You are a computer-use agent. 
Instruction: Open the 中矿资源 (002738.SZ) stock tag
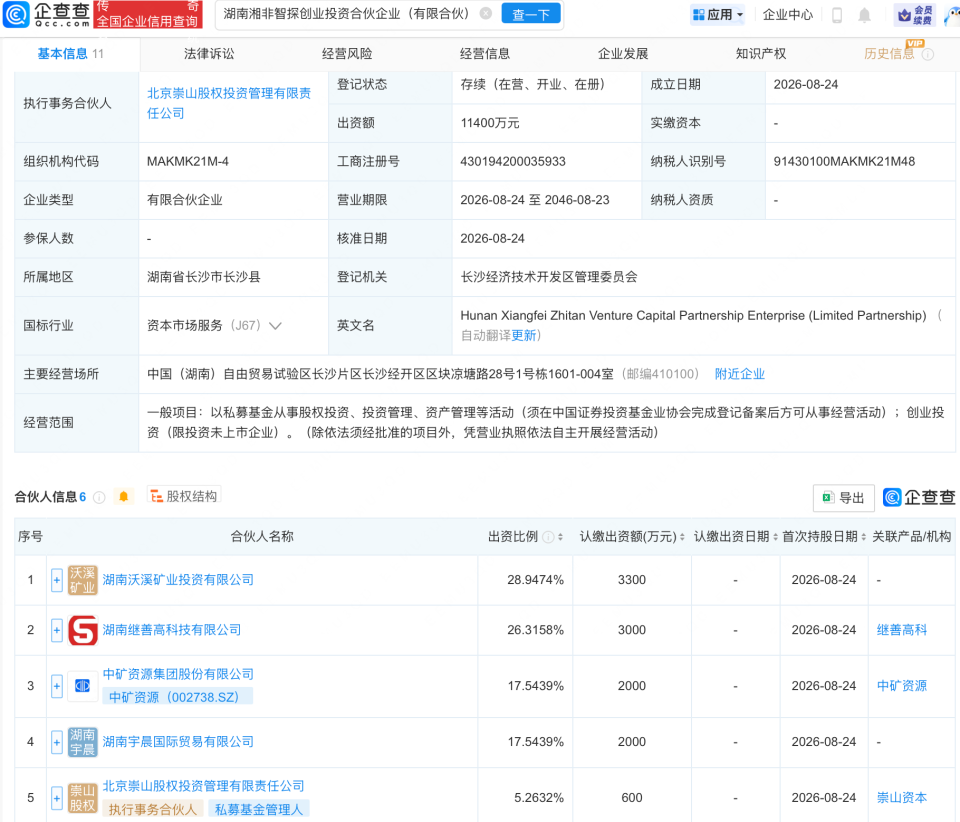click(177, 697)
